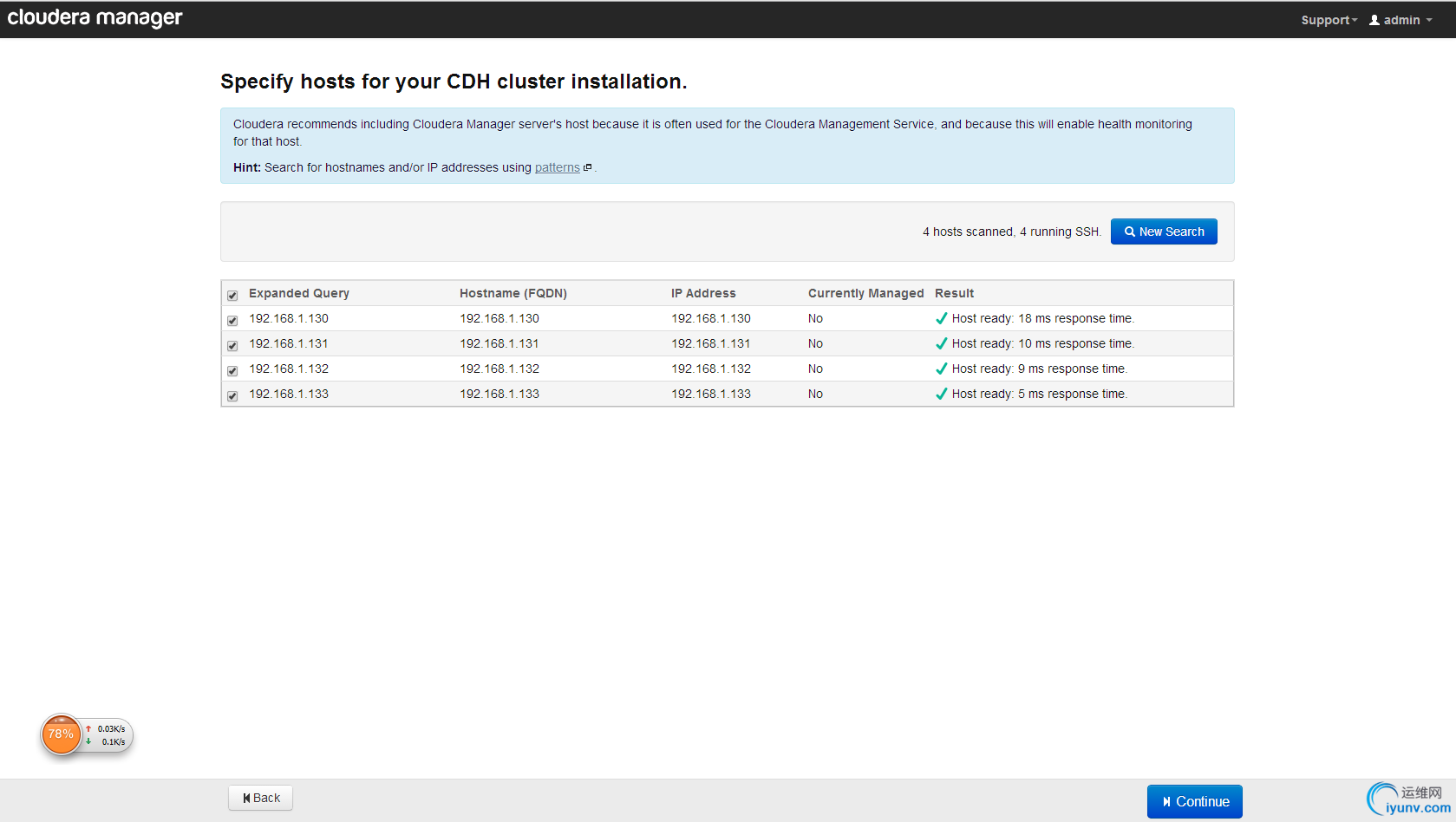Click the Result column header
Screen dimensions: 1456x822
click(954, 293)
